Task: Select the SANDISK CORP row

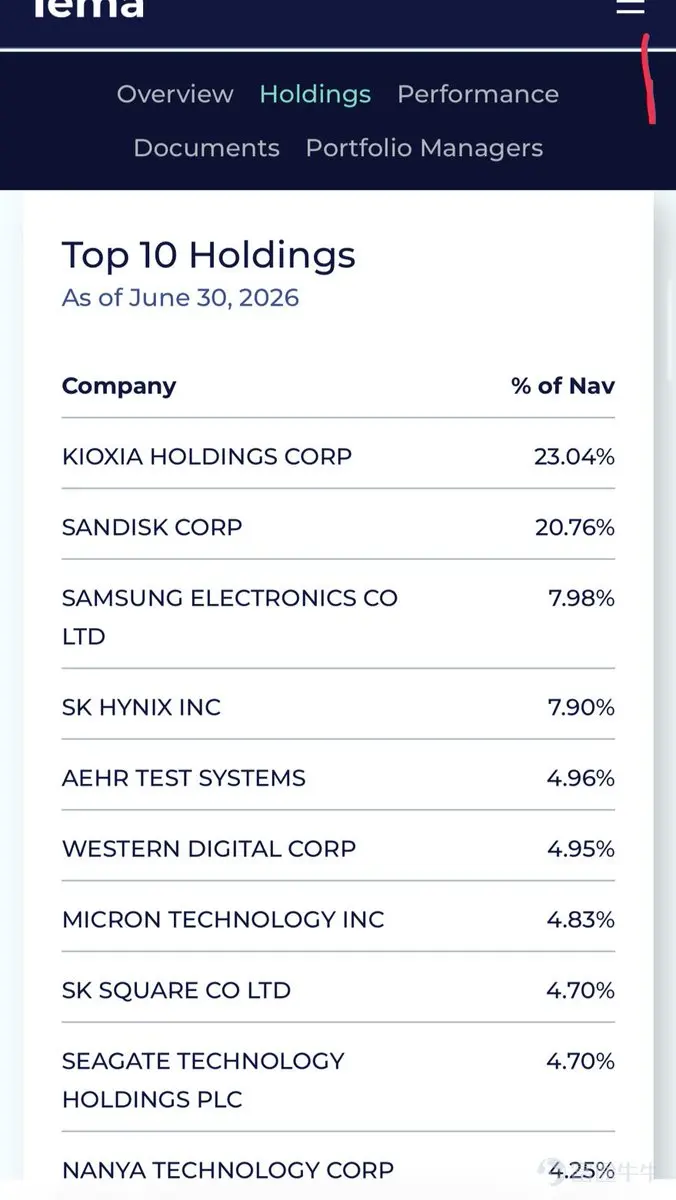Action: coord(338,525)
